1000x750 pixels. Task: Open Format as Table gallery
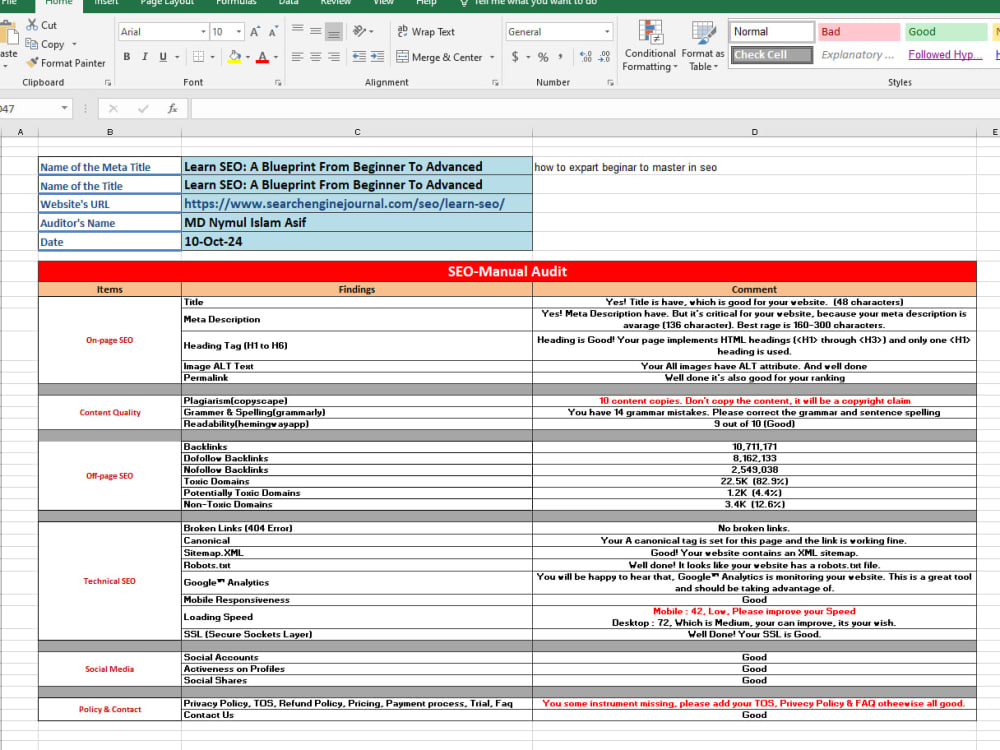click(703, 45)
